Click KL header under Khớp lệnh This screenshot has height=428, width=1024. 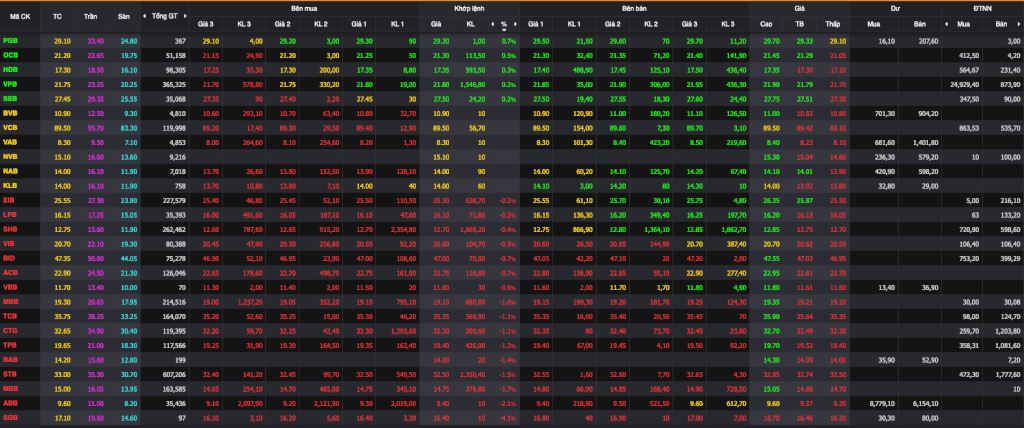click(471, 24)
